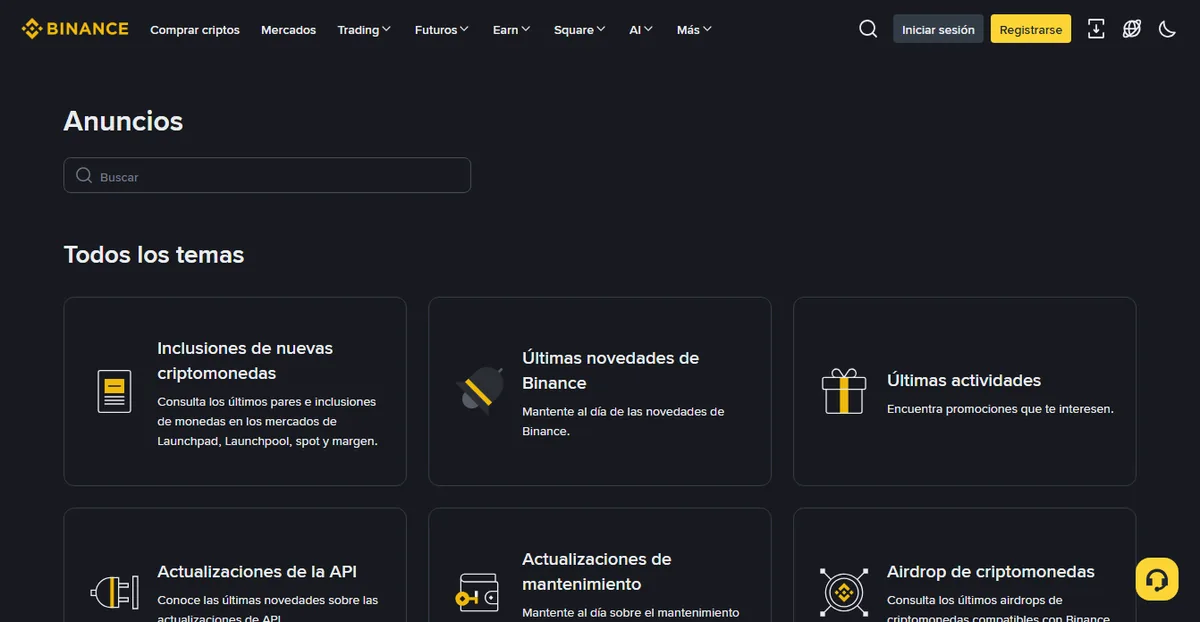Focus the Buscar search field
The width and height of the screenshot is (1200, 622).
point(267,175)
